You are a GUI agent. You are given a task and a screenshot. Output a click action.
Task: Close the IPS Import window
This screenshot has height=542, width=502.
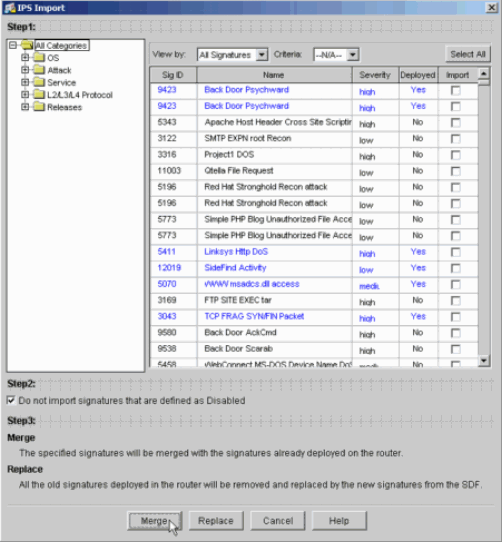point(491,8)
